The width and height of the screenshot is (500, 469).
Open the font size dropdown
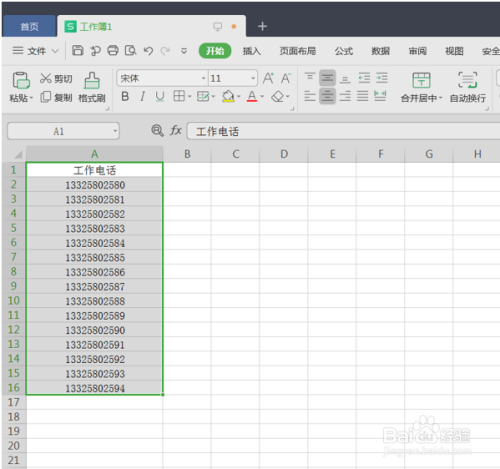pos(253,78)
